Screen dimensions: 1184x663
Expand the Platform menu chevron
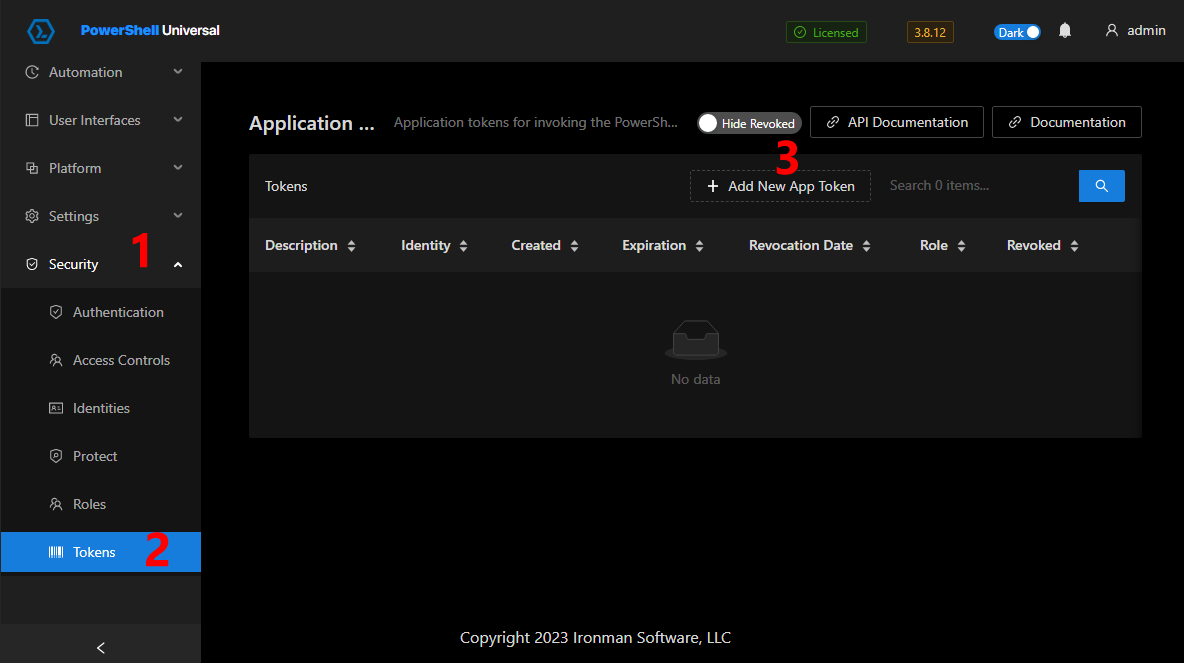[x=178, y=168]
